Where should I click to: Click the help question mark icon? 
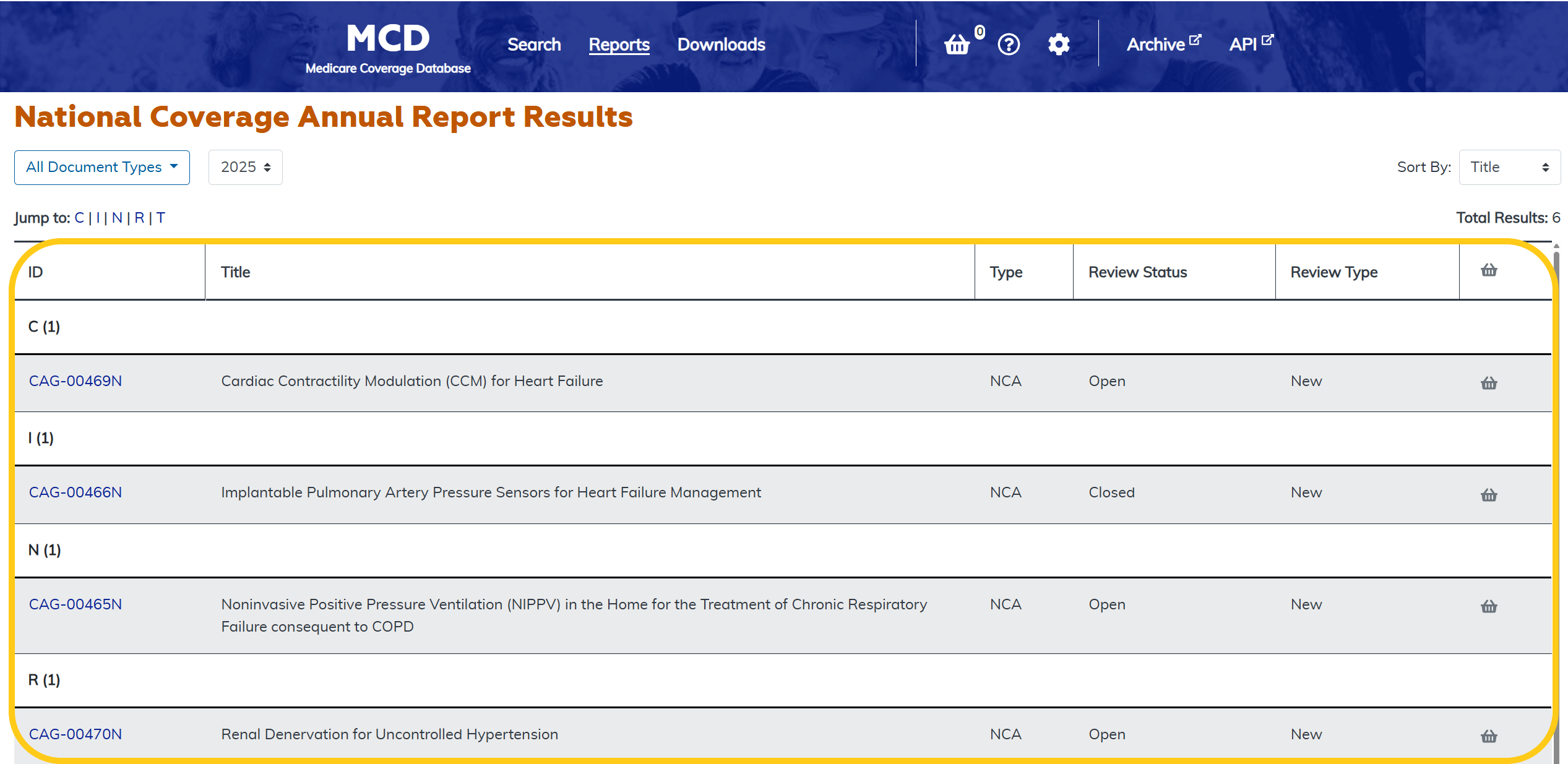pos(1009,45)
